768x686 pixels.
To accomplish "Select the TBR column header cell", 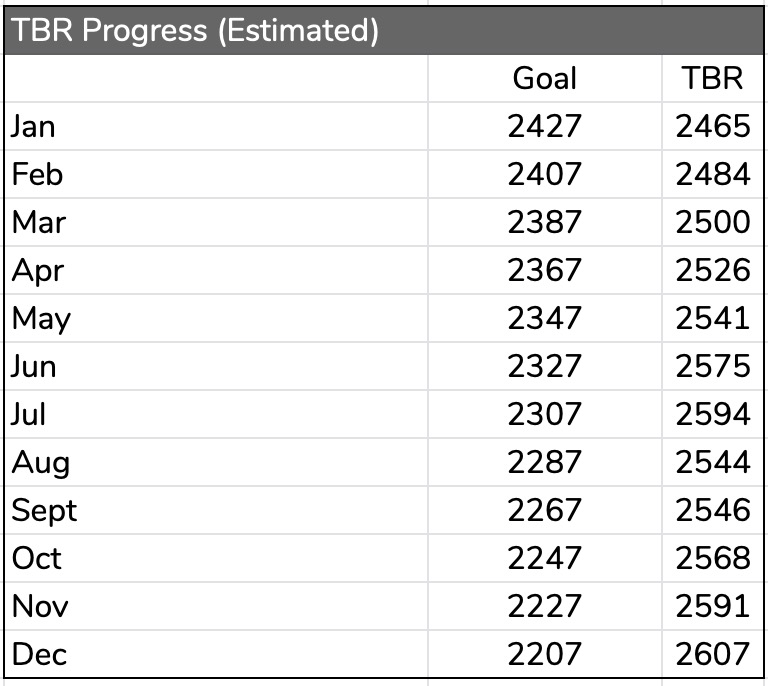I will 712,78.
